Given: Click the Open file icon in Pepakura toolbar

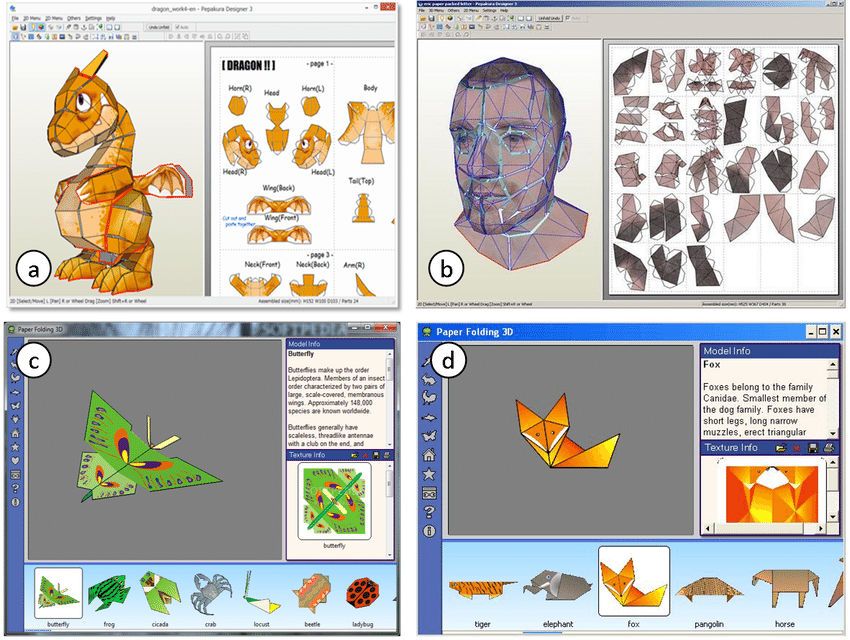Looking at the screenshot, I should pyautogui.click(x=13, y=26).
